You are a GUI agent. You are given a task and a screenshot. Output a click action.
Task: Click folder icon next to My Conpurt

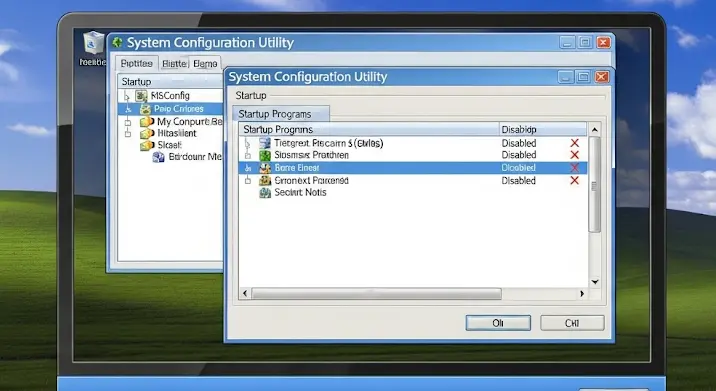147,122
